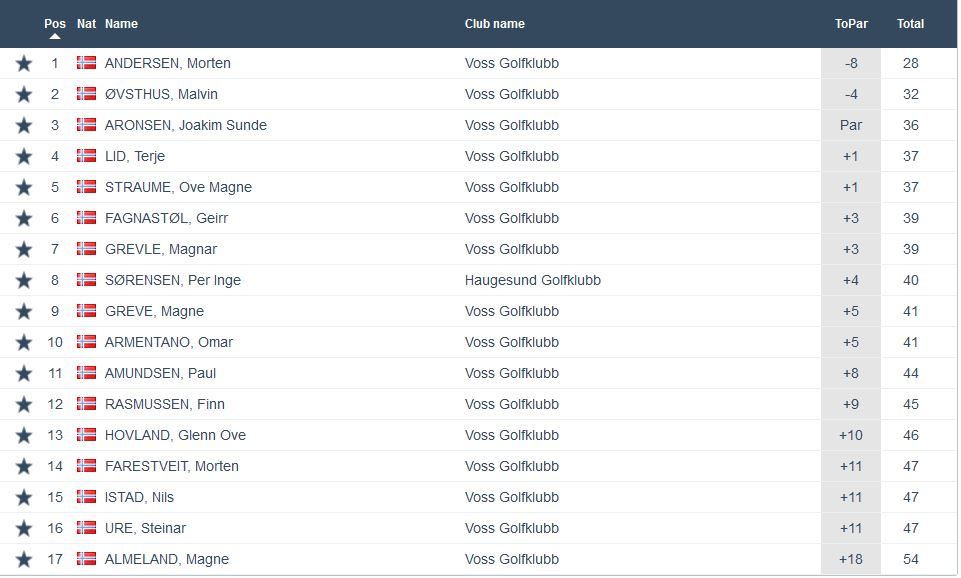Click Norwegian flag next to LID, Terje
Viewport: 961px width, 578px height.
point(87,156)
